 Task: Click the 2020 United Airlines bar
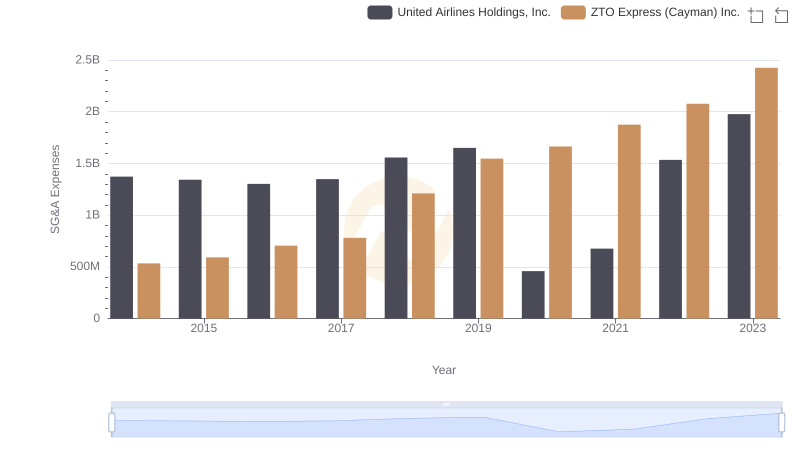point(533,295)
